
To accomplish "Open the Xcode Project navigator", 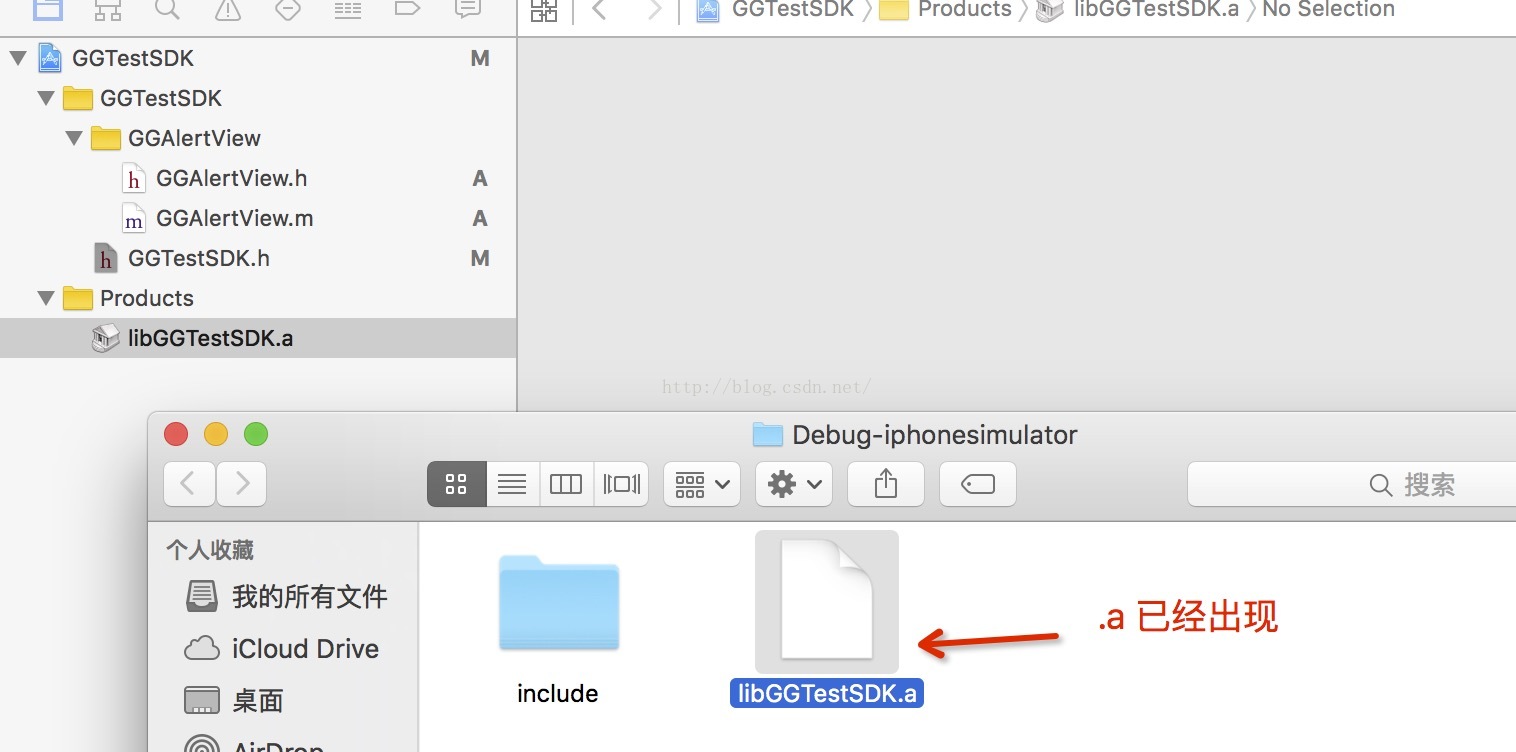I will (48, 9).
